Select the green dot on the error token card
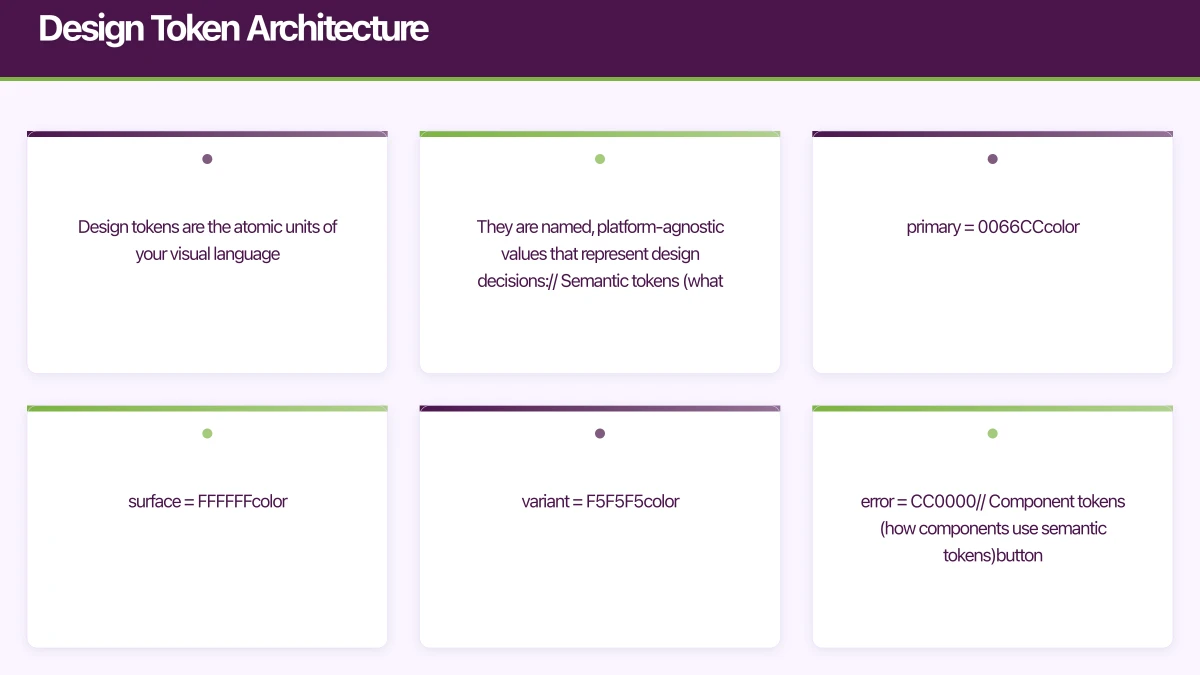 (x=992, y=433)
